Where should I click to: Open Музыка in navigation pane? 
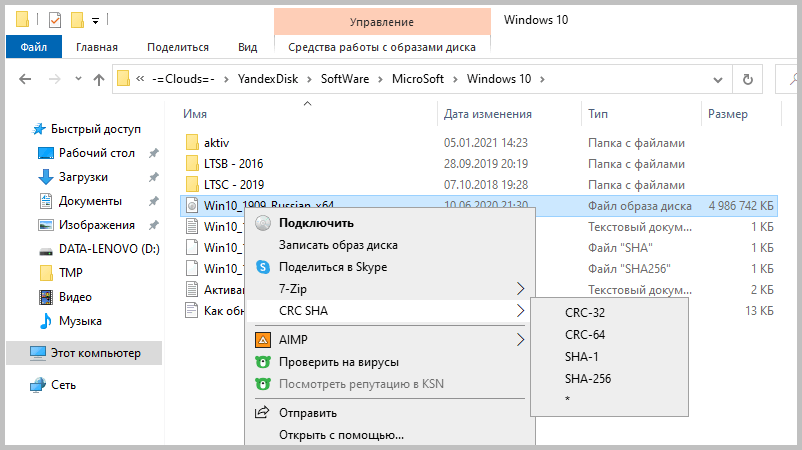tap(80, 321)
